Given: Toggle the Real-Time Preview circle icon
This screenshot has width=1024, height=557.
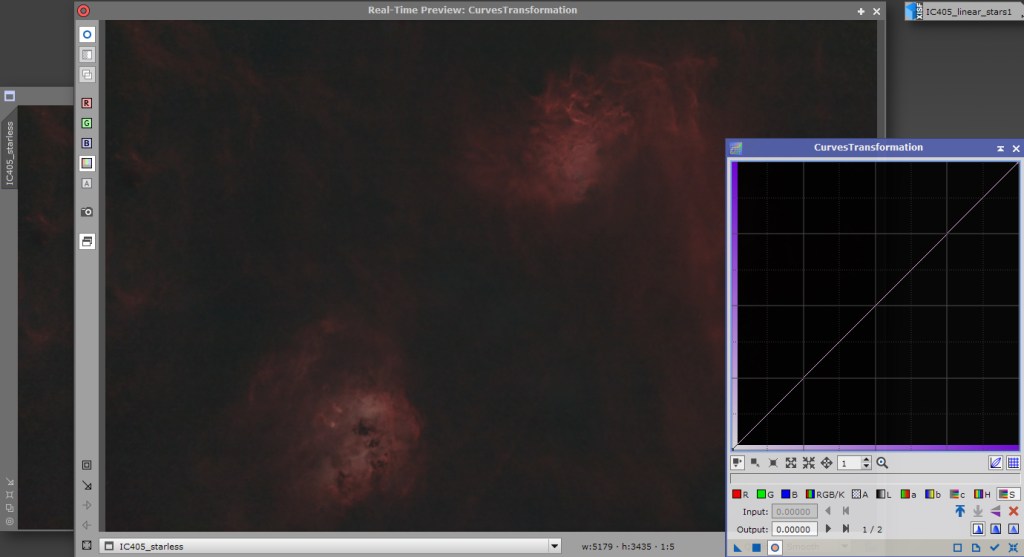Looking at the screenshot, I should (87, 34).
